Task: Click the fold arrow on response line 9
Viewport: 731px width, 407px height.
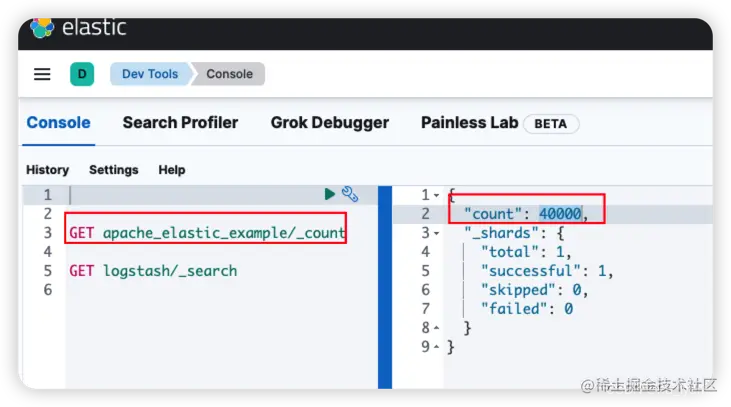Action: click(436, 347)
